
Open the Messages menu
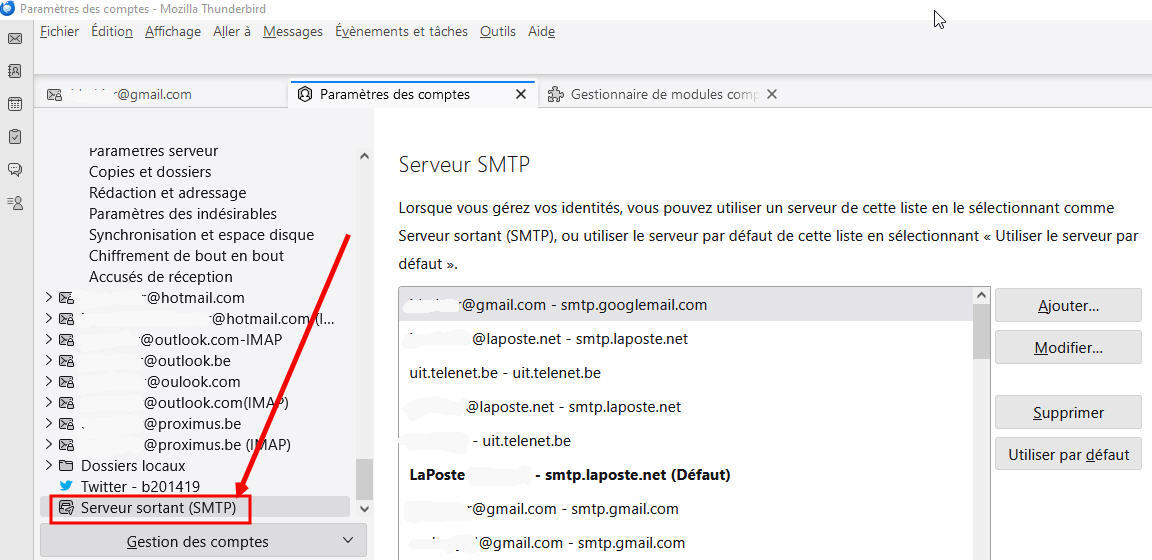(292, 32)
